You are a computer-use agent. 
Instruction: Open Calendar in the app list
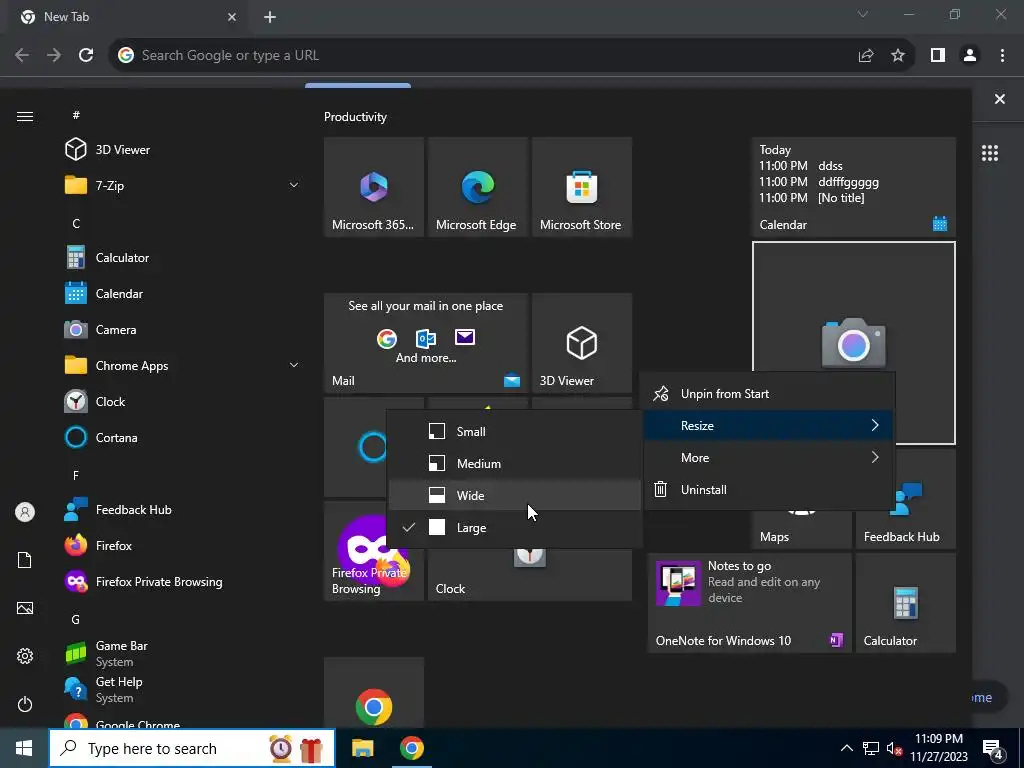[x=183, y=294]
